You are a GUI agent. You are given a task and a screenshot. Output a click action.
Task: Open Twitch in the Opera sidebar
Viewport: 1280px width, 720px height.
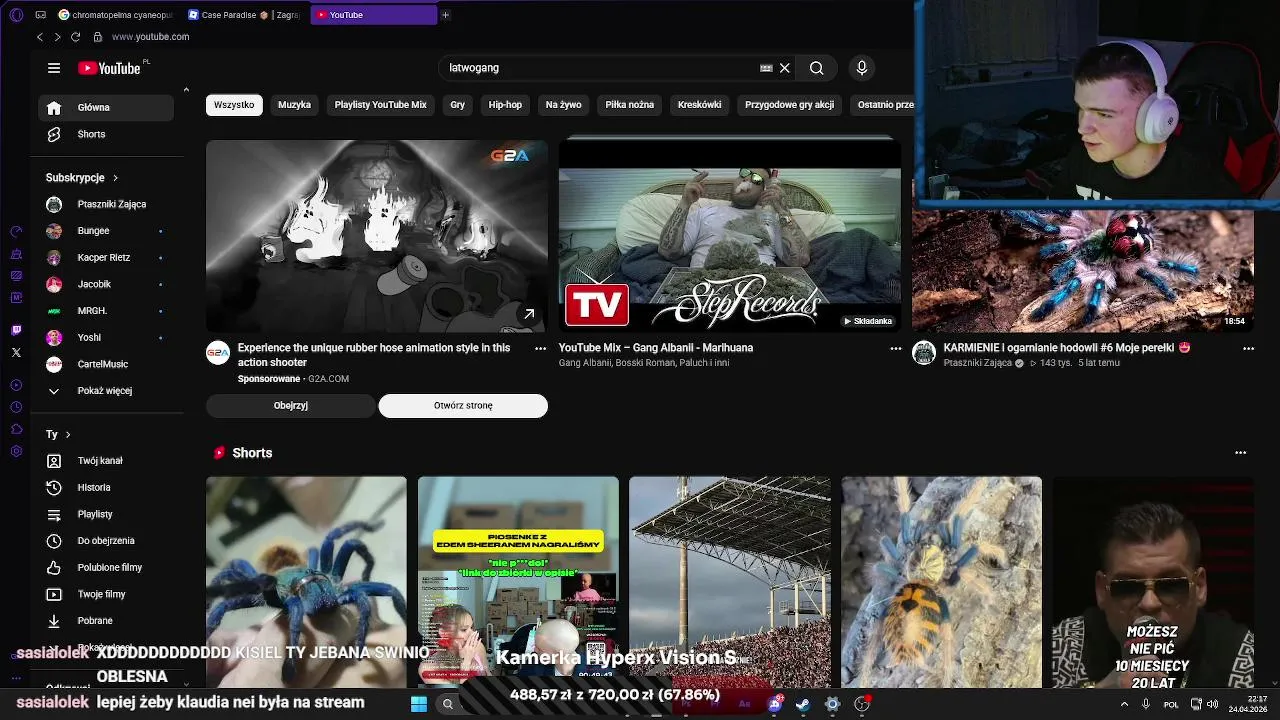pos(16,329)
